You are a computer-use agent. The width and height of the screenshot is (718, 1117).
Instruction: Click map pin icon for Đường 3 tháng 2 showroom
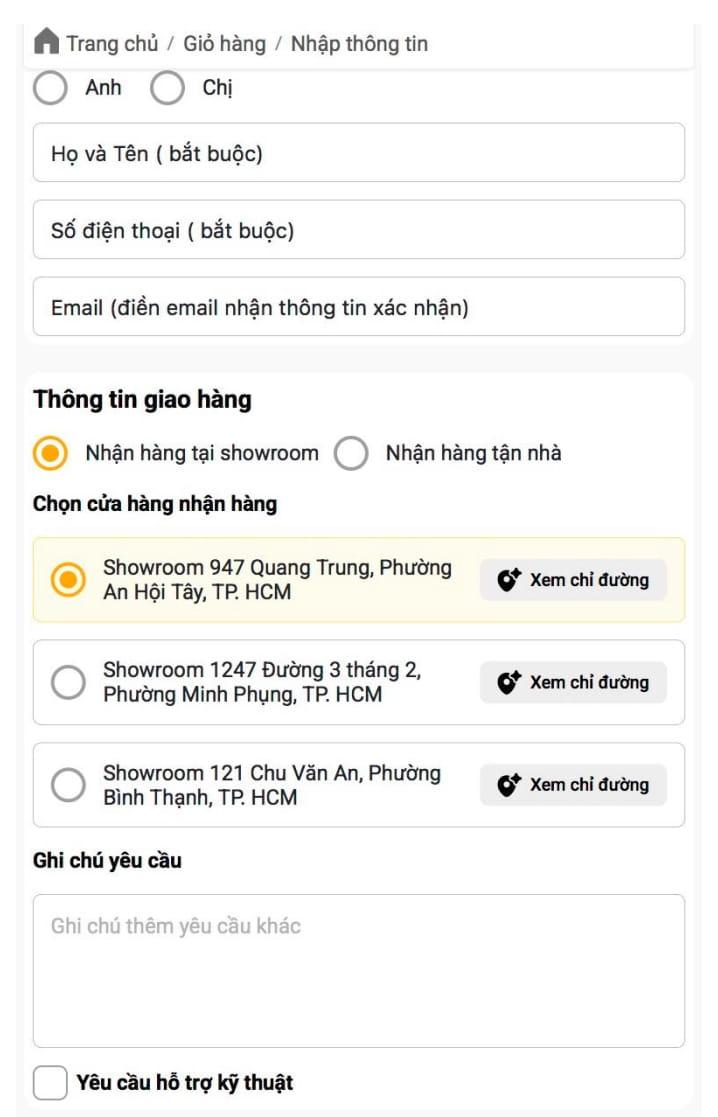point(510,682)
